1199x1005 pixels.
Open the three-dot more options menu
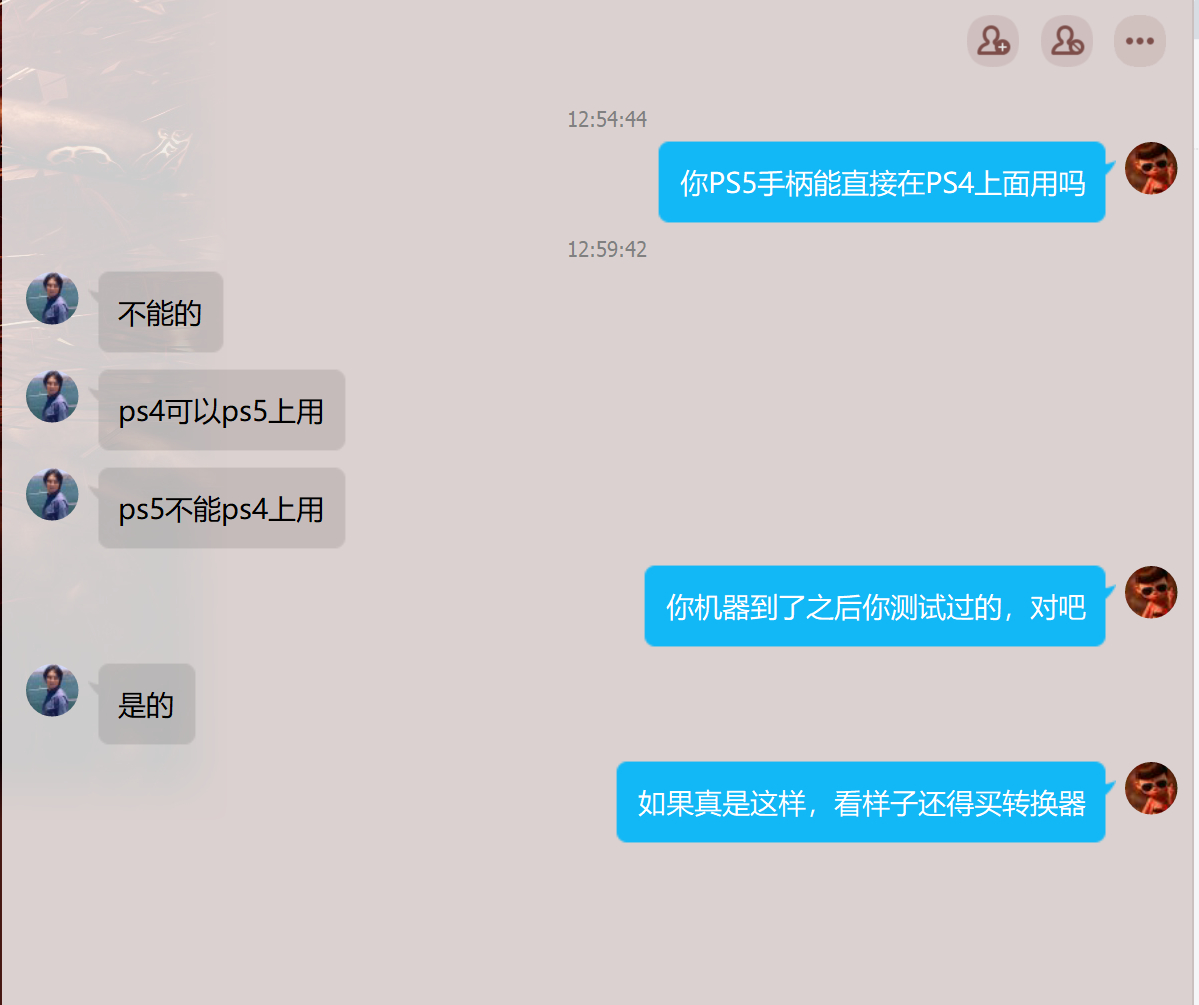tap(1139, 41)
